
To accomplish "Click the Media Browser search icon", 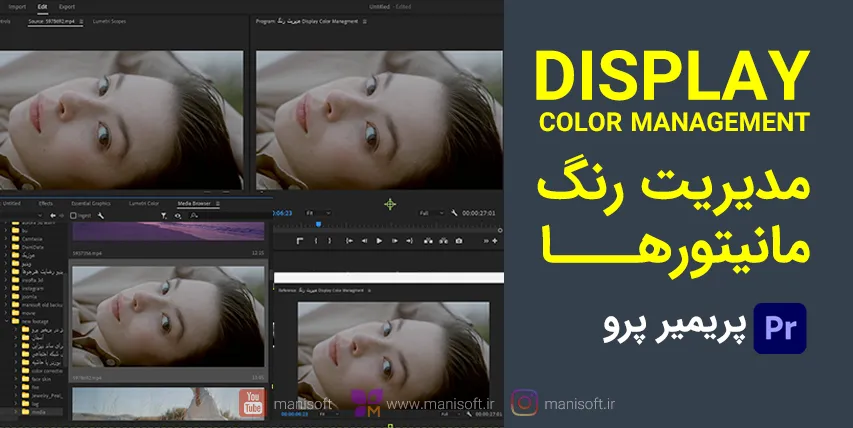I will tap(193, 216).
